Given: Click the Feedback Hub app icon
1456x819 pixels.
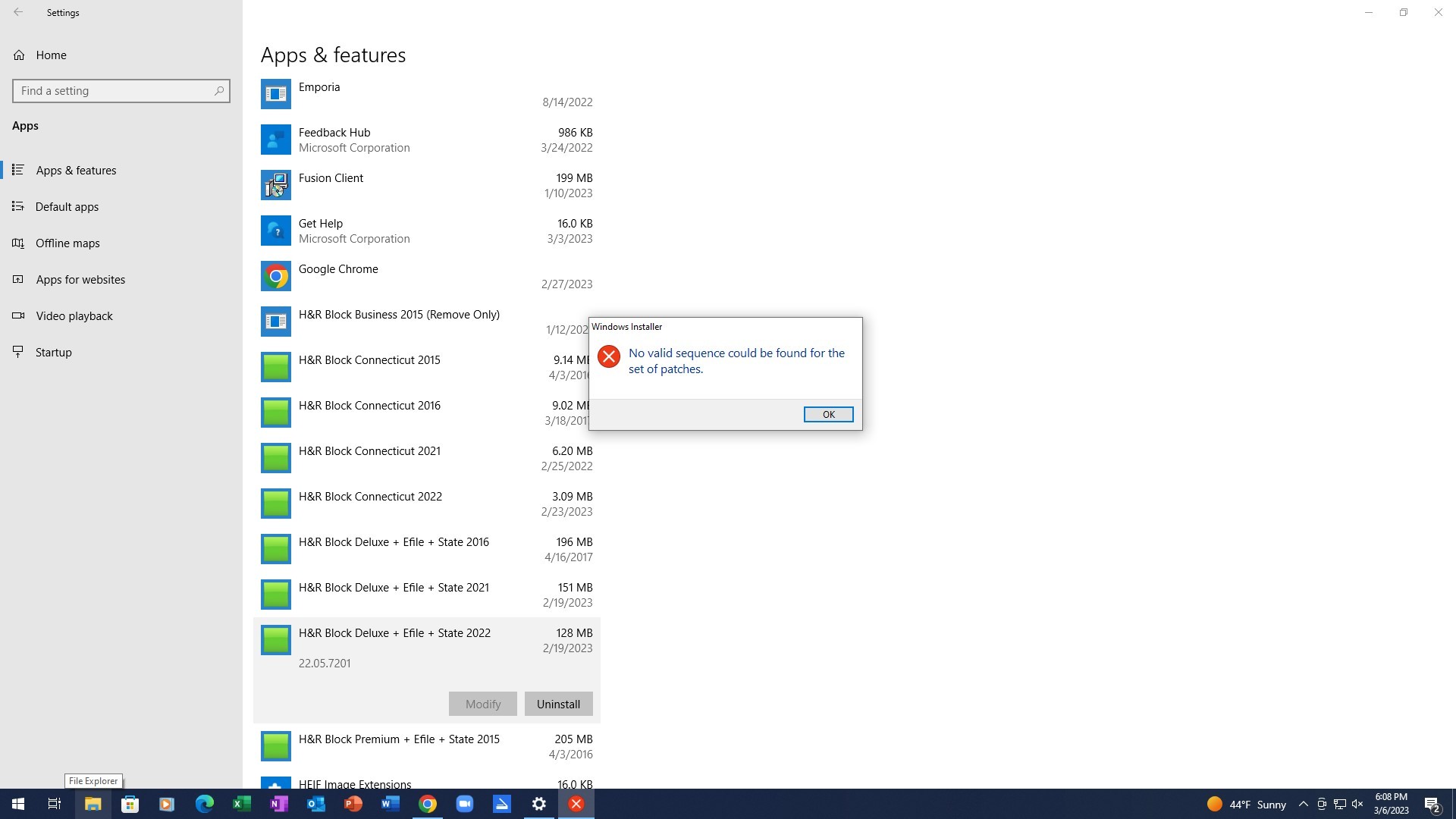Looking at the screenshot, I should pos(276,140).
